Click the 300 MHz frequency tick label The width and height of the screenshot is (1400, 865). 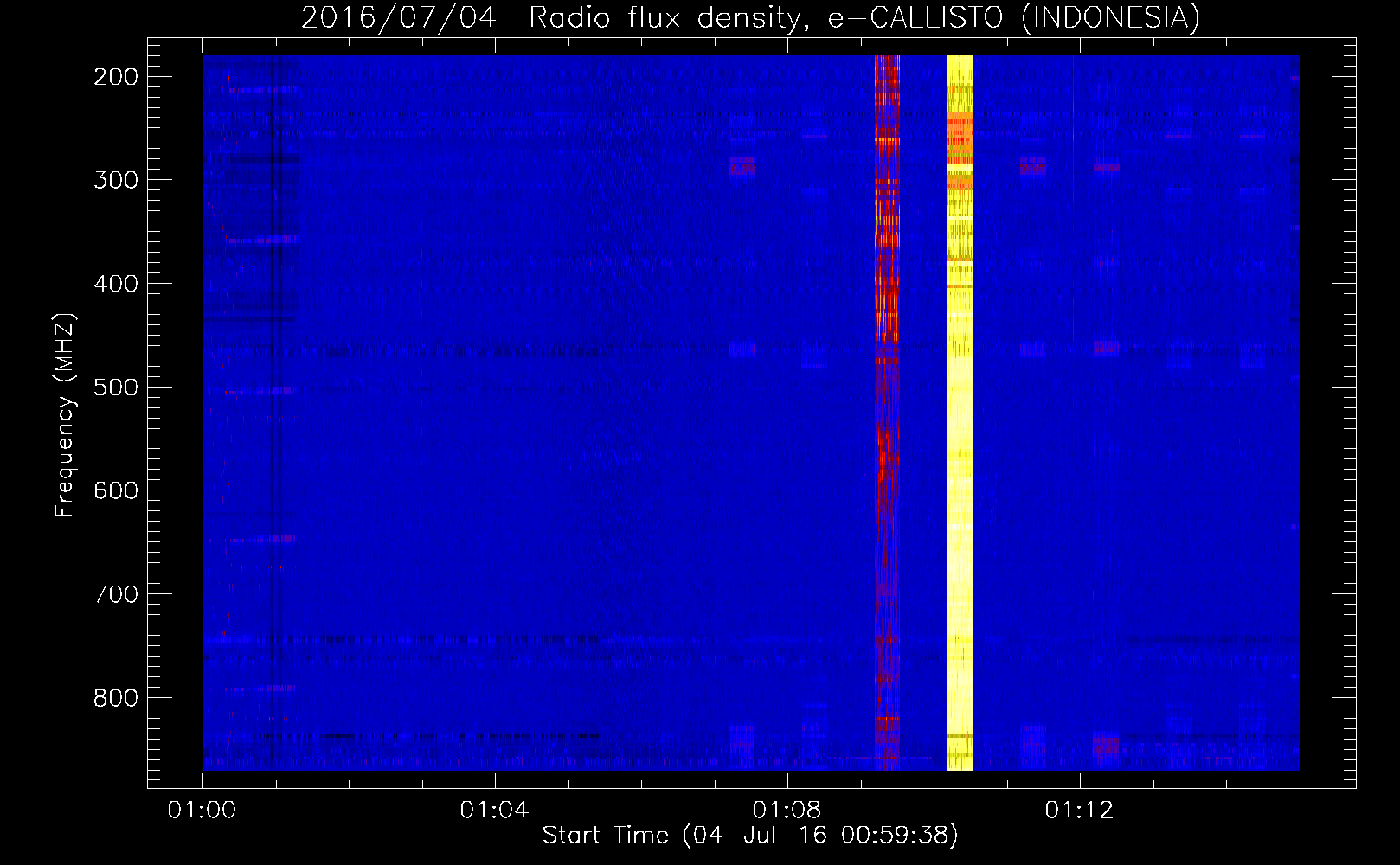(116, 180)
